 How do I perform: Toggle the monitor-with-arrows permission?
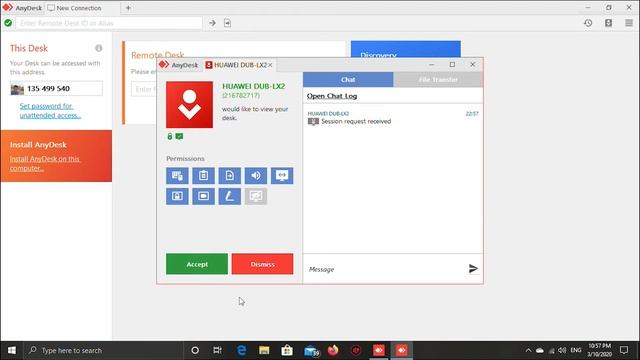coord(282,176)
